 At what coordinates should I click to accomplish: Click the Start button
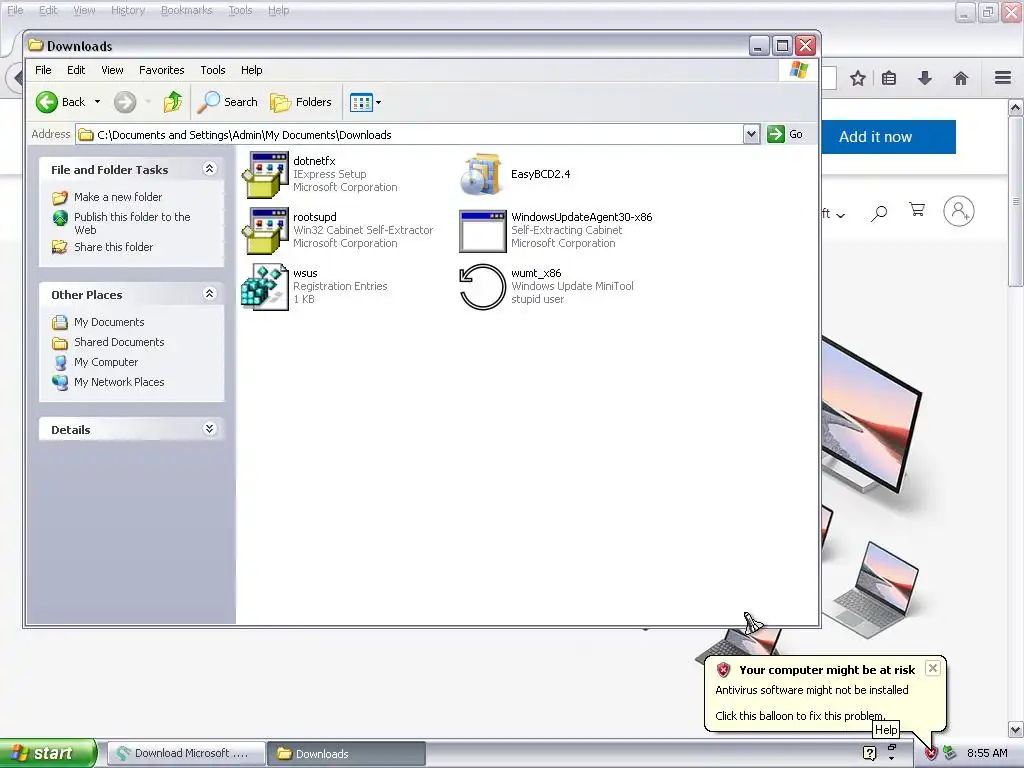coord(48,754)
